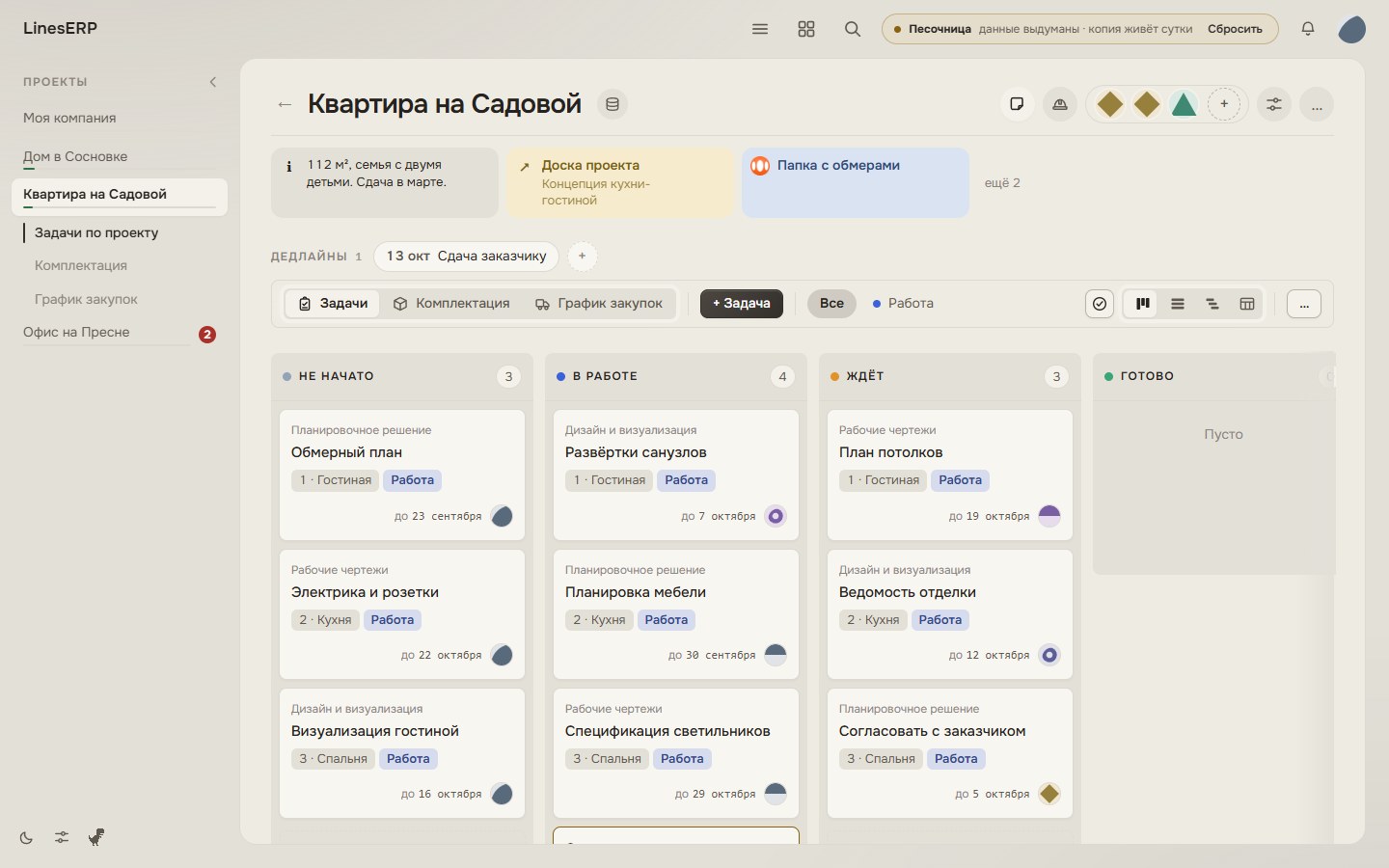Go back with the arrow beside Квартира на Садовой
This screenshot has width=1389, height=868.
pyautogui.click(x=285, y=104)
